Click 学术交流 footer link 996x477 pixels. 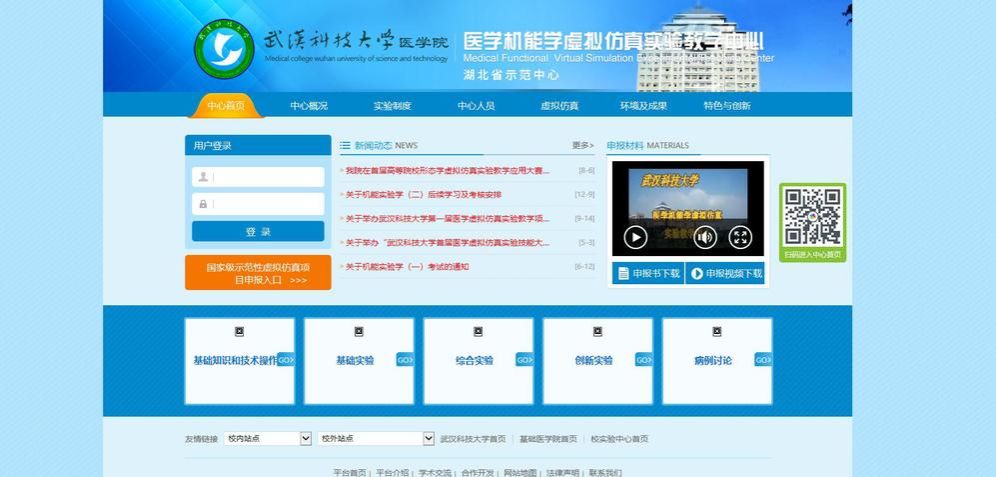tap(435, 473)
